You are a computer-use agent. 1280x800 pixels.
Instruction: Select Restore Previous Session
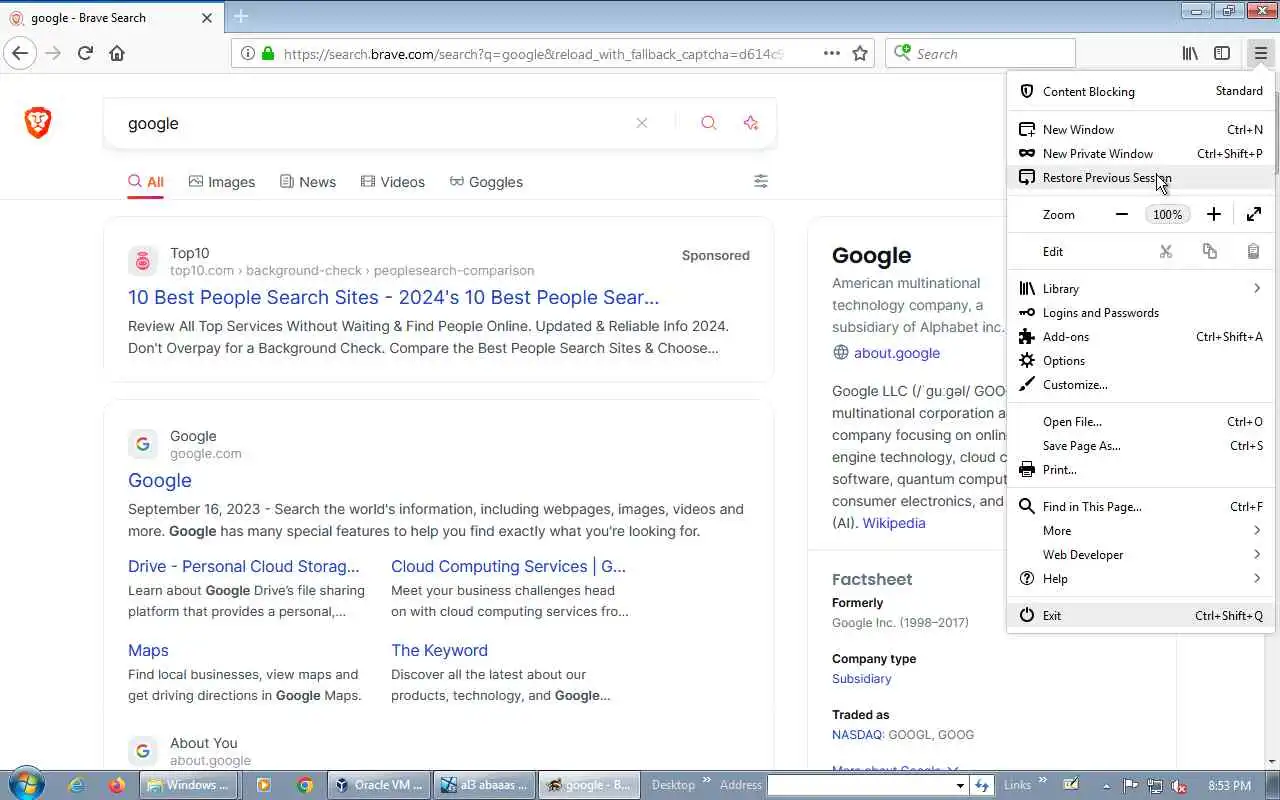point(1141,177)
